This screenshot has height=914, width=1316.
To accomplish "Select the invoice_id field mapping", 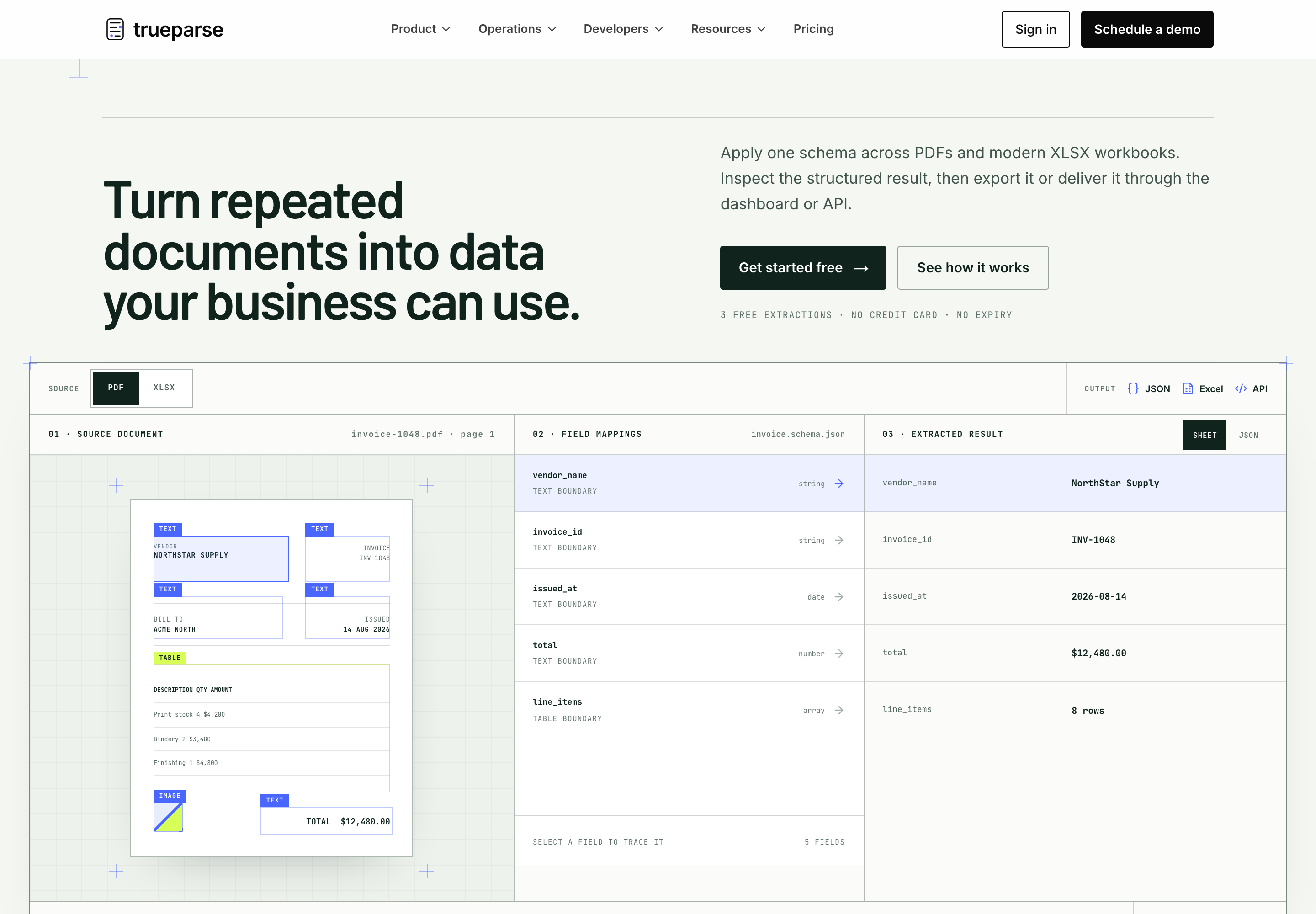I will tap(688, 539).
